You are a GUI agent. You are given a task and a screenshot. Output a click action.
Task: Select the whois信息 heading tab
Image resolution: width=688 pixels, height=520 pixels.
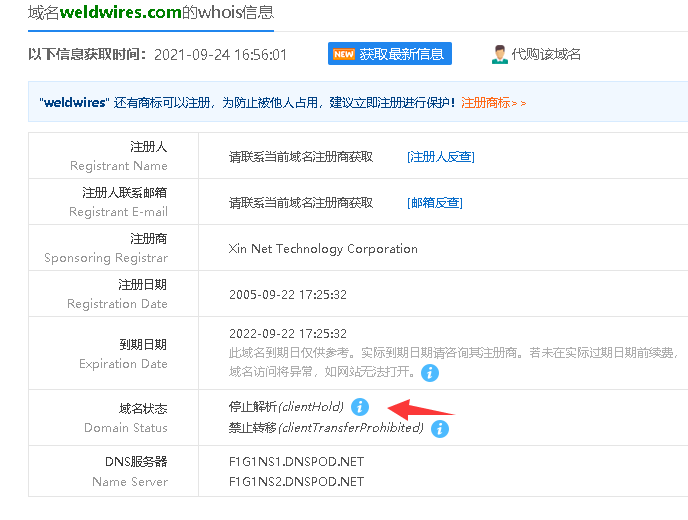pos(239,13)
